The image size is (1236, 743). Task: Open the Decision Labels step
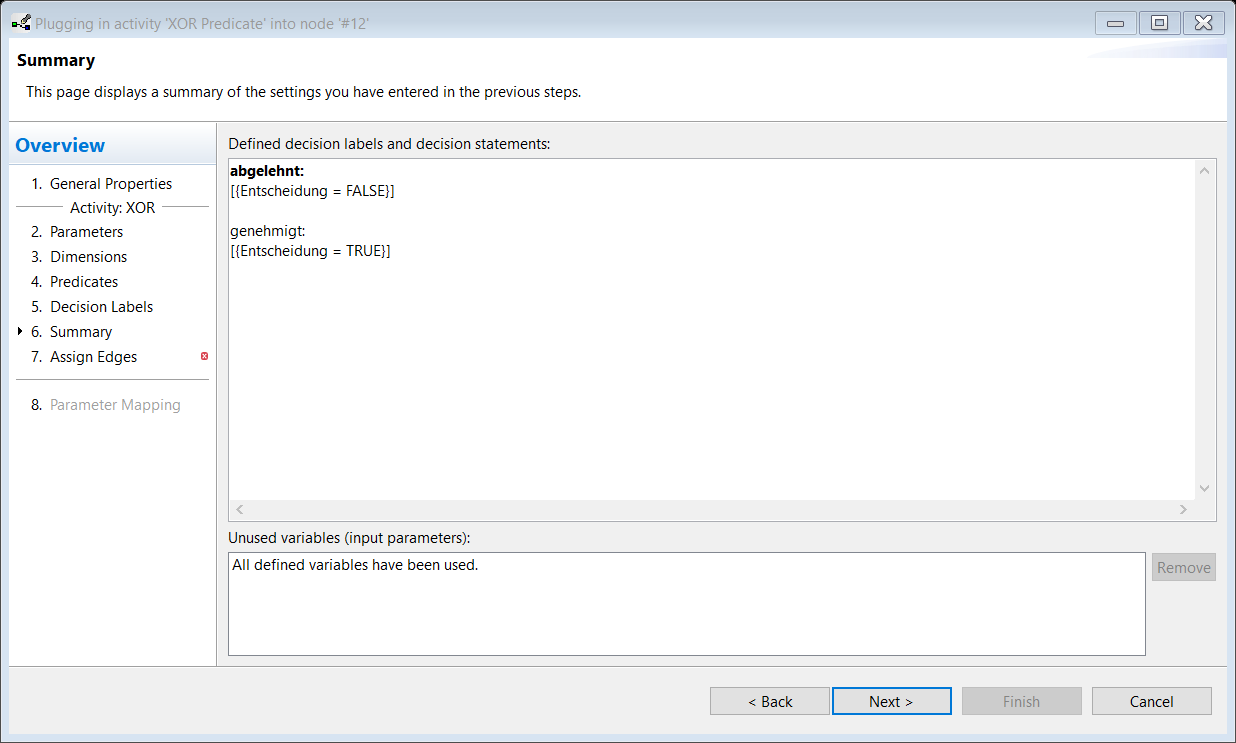coord(92,307)
